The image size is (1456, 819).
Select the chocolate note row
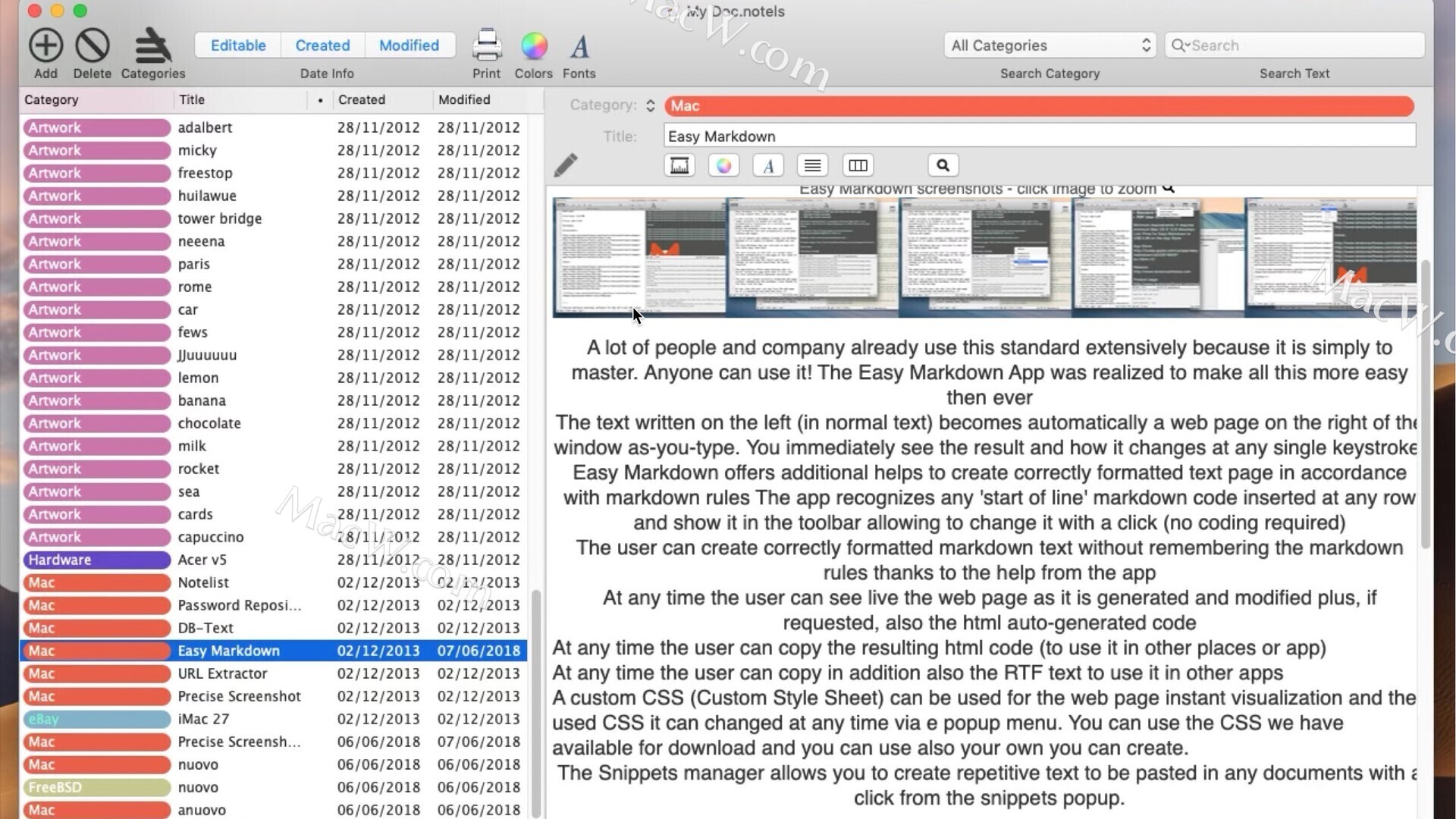click(273, 423)
